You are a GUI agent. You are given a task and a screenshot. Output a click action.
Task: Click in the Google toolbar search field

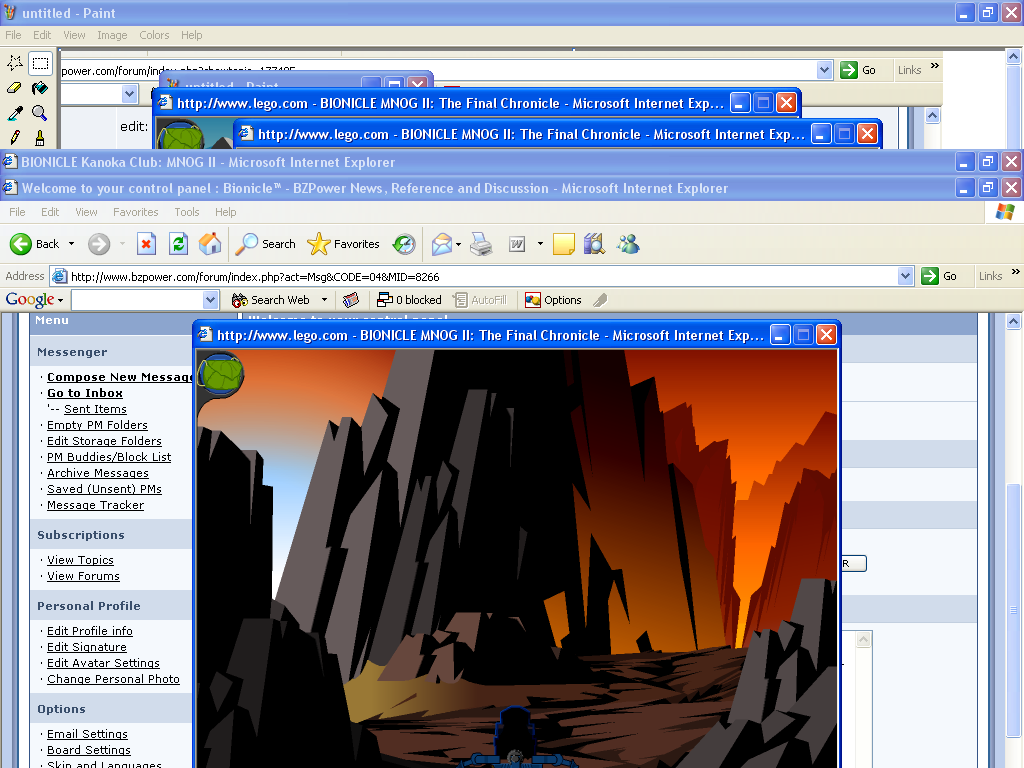(x=138, y=300)
